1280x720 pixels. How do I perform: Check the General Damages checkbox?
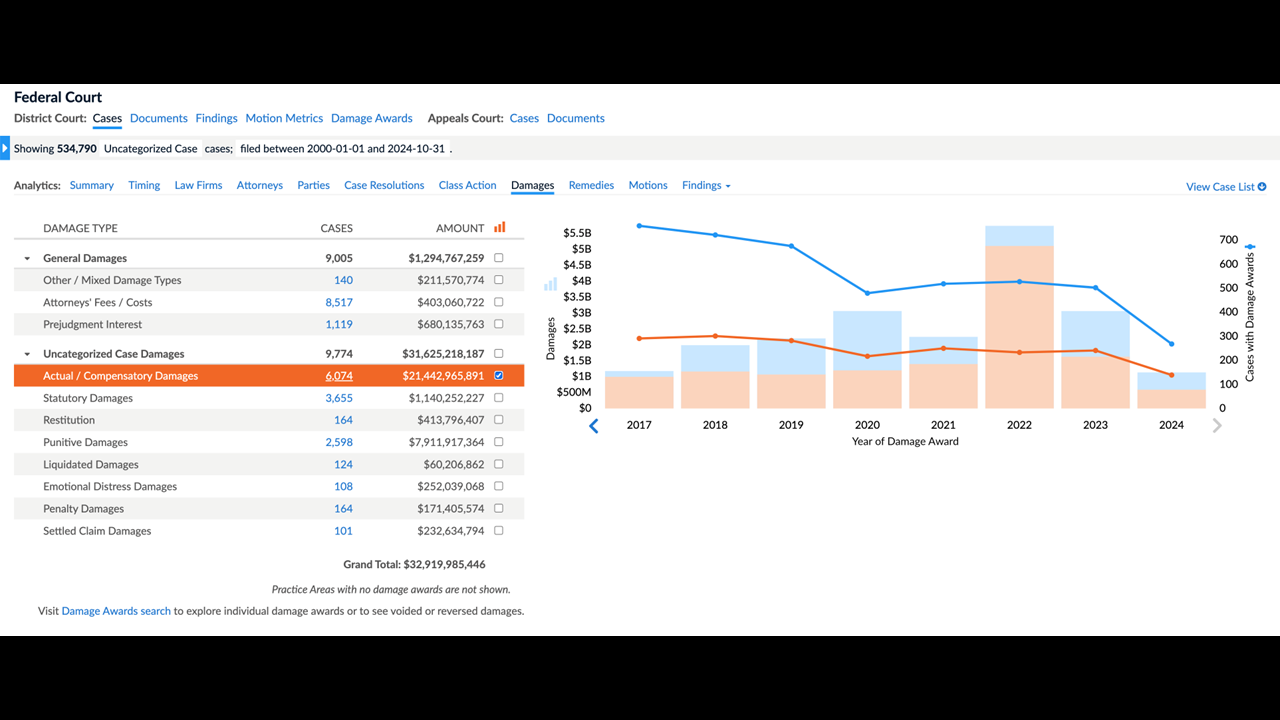point(499,258)
